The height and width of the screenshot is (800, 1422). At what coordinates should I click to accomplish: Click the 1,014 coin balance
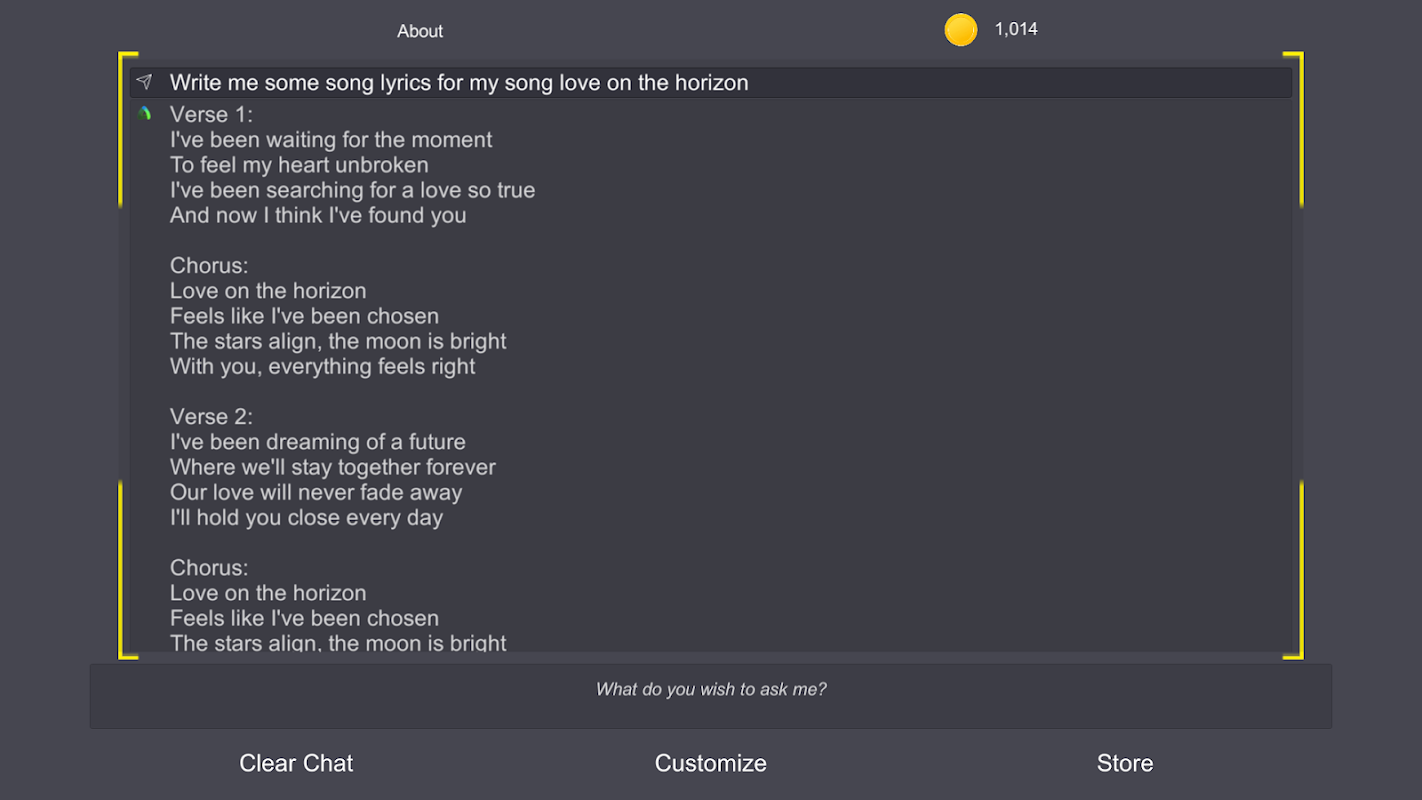[1016, 30]
